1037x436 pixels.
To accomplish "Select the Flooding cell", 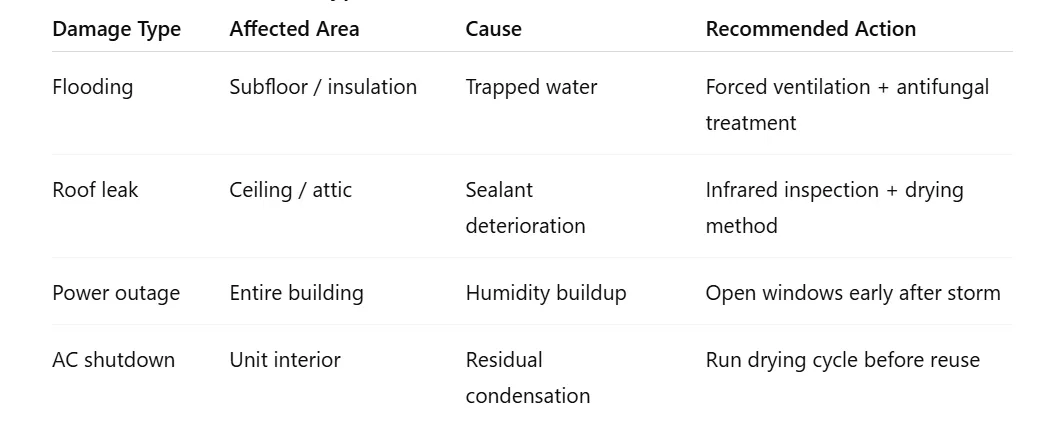I will click(x=92, y=87).
